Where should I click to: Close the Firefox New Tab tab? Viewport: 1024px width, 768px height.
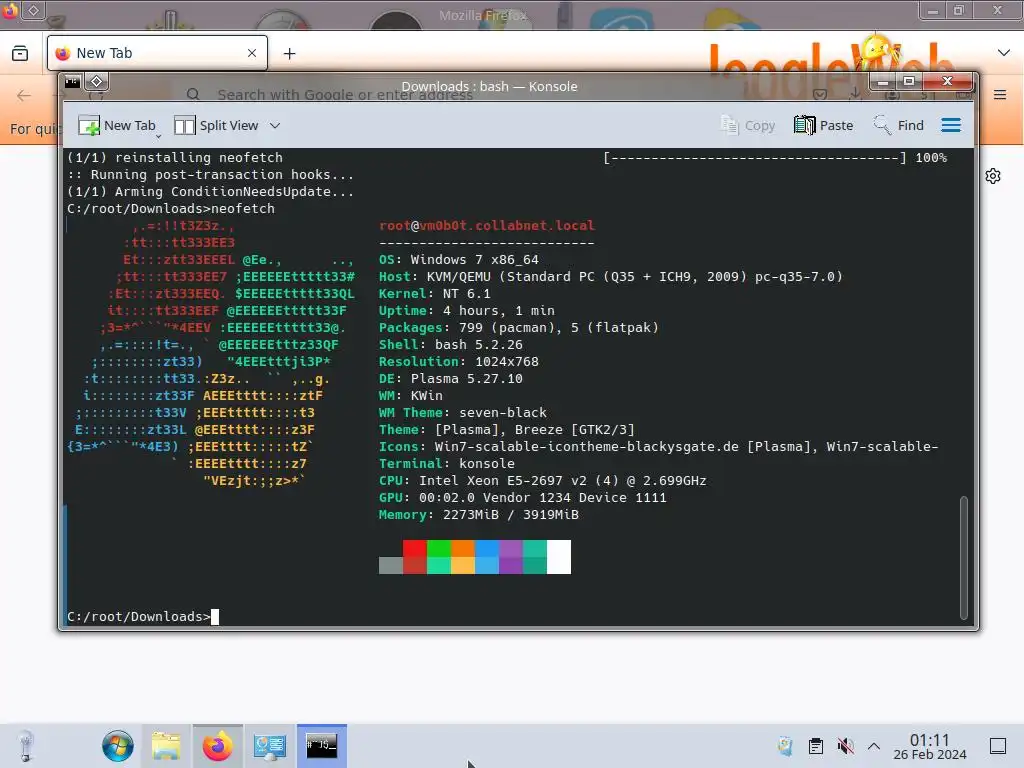252,53
